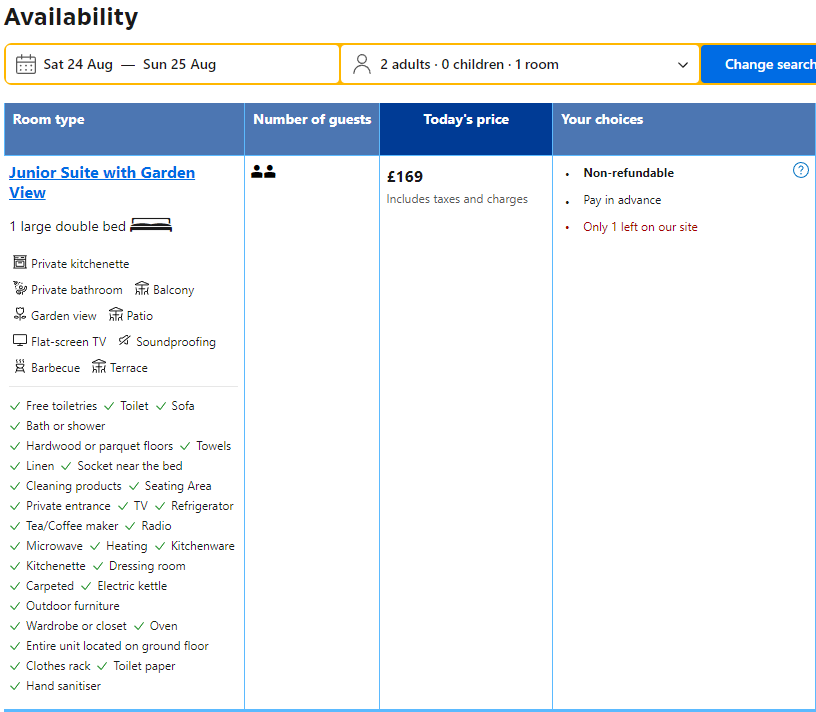This screenshot has width=816, height=712.
Task: Open the Sat 24 Aug date picker
Action: 78,65
